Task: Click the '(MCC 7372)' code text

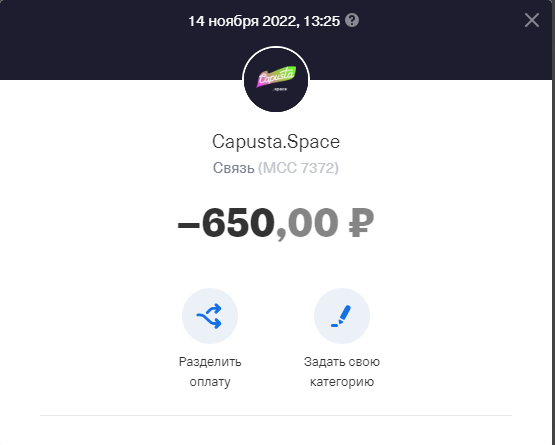Action: (298, 168)
